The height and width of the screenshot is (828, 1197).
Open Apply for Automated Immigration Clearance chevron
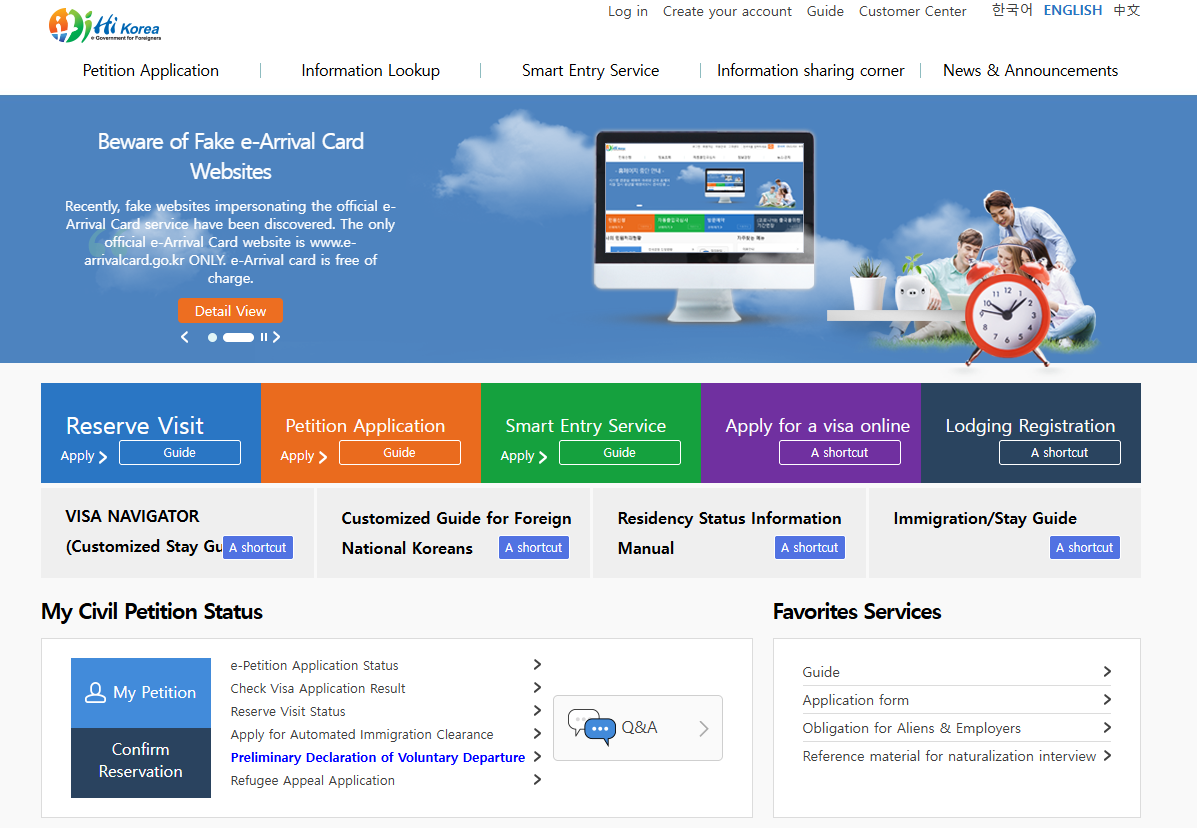click(x=537, y=733)
